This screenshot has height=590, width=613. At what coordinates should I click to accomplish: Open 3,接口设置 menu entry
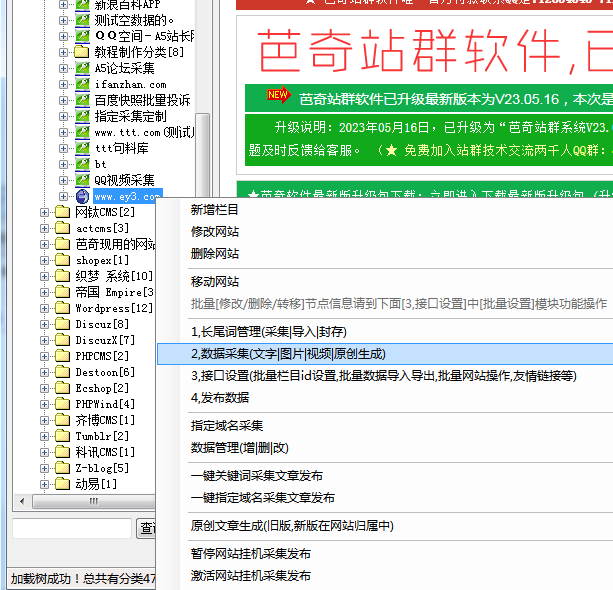(385, 376)
